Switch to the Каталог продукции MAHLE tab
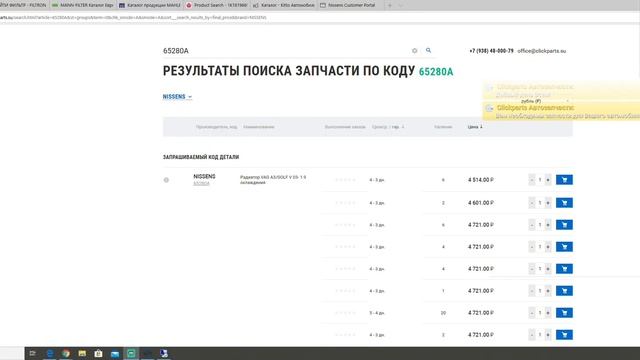The width and height of the screenshot is (640, 360). [150, 5]
